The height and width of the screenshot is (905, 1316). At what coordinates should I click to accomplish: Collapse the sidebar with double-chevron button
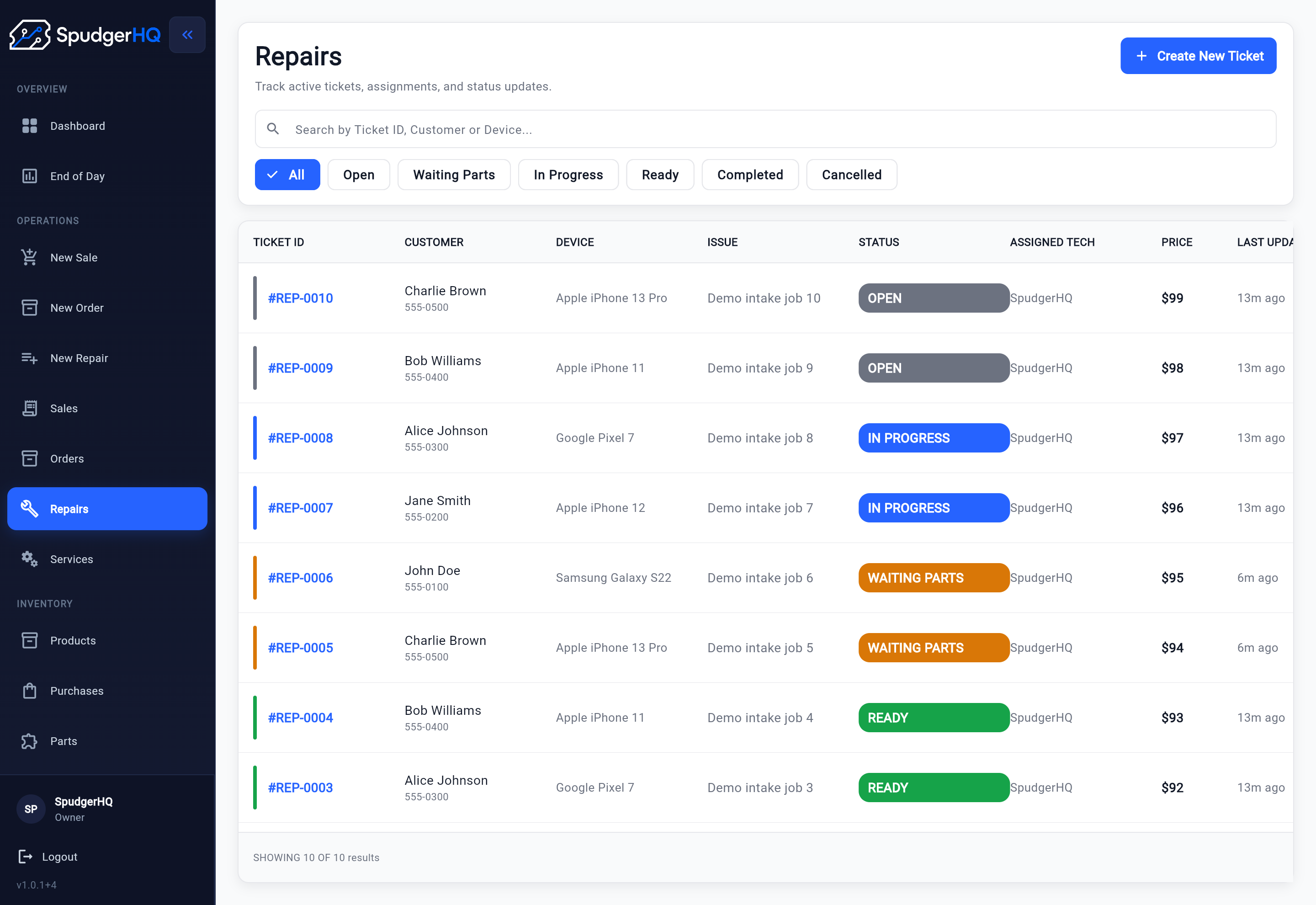[x=187, y=35]
